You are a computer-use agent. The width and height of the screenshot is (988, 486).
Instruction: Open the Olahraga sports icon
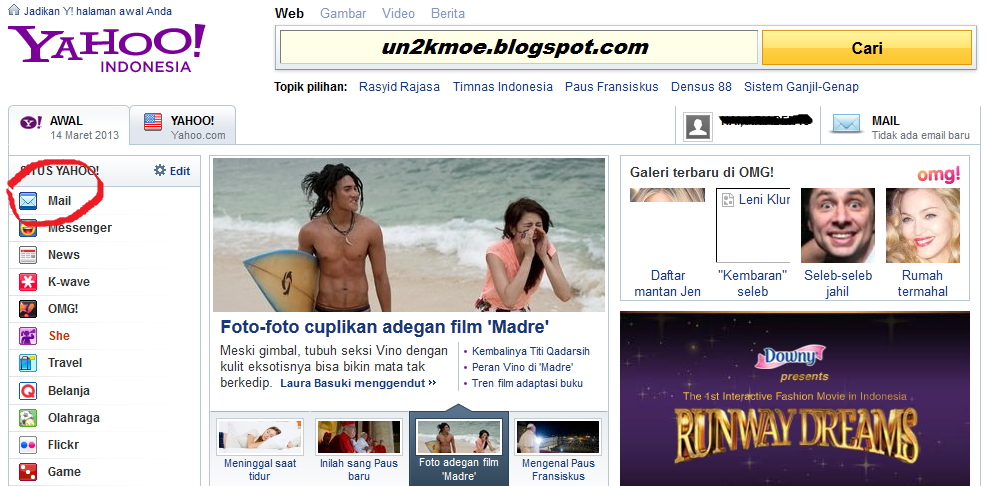(x=28, y=418)
